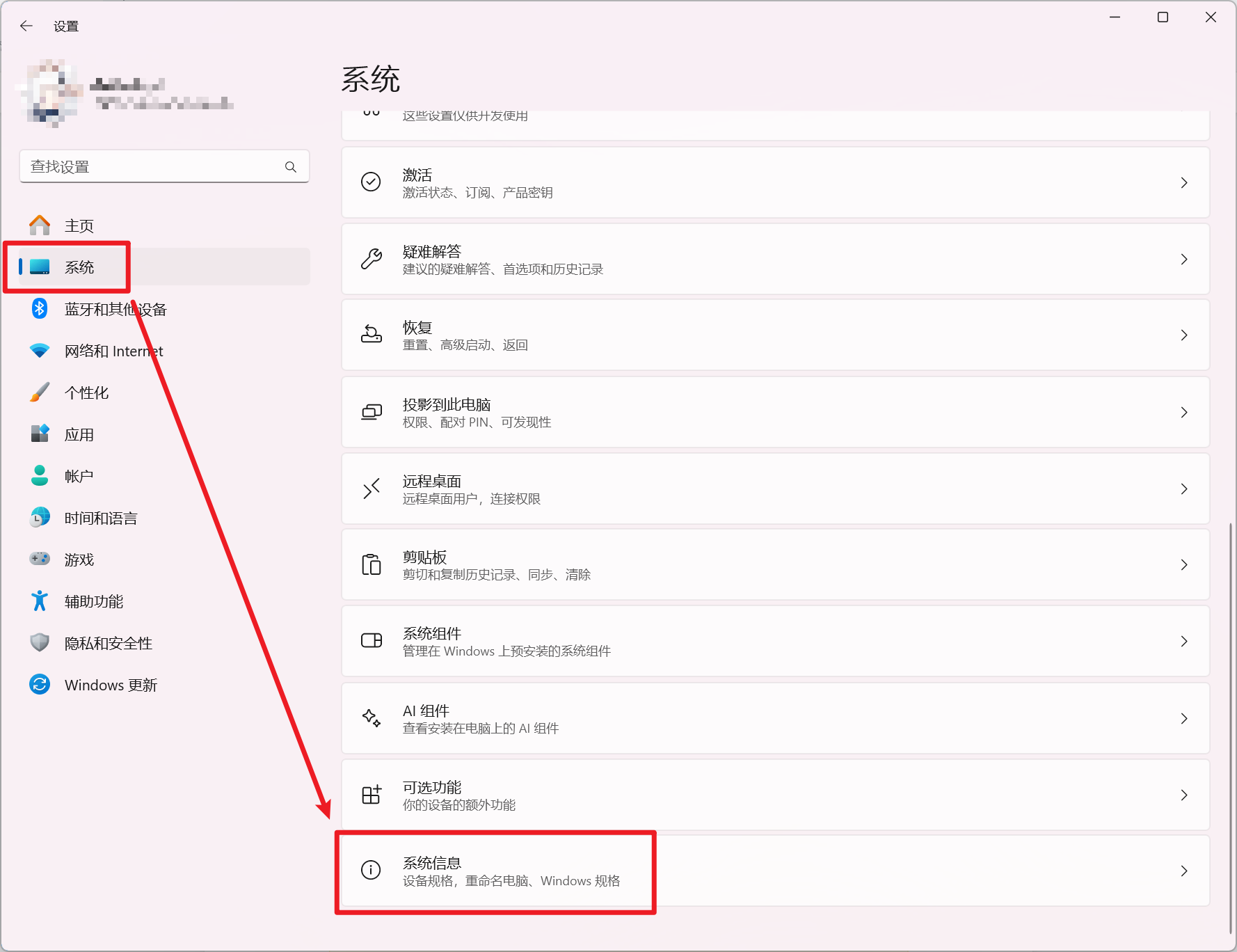
Task: Click the user profile avatar
Action: click(x=50, y=93)
